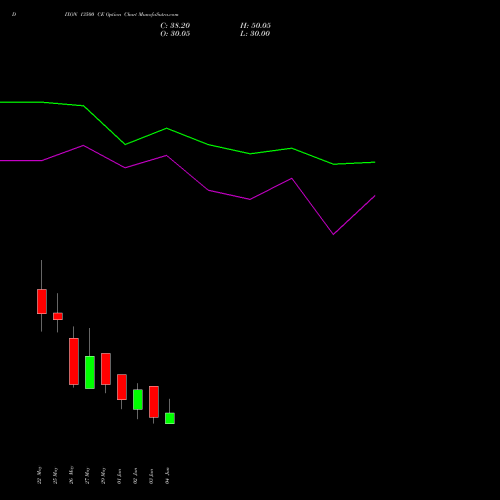Click the CE Options Chart title text
Screen dimensions: 500x500
point(122,14)
